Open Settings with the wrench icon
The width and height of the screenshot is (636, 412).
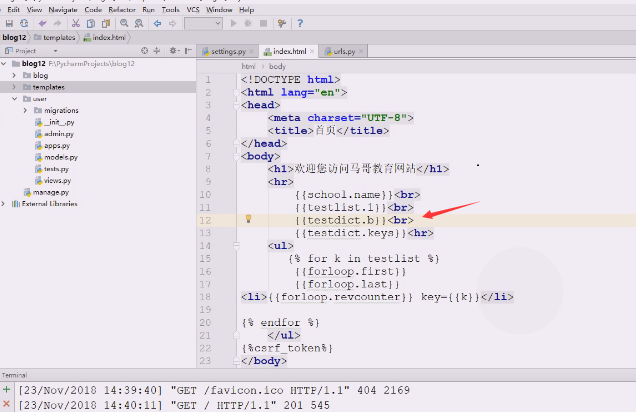click(281, 24)
